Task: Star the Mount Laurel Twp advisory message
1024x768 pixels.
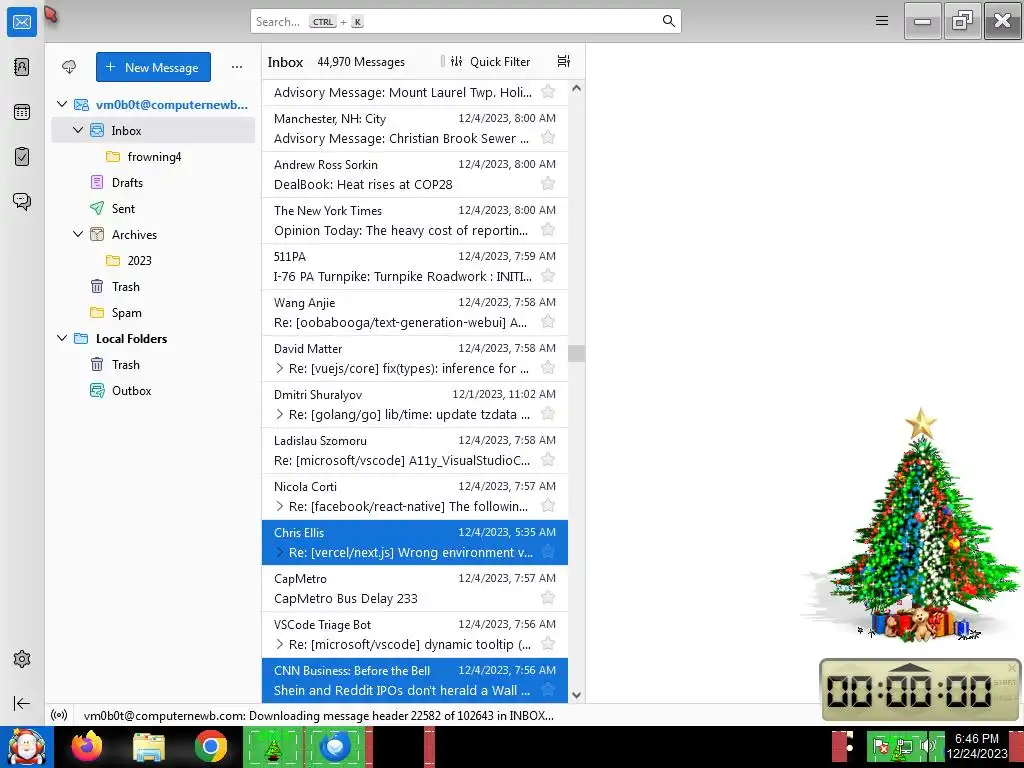Action: tap(548, 92)
